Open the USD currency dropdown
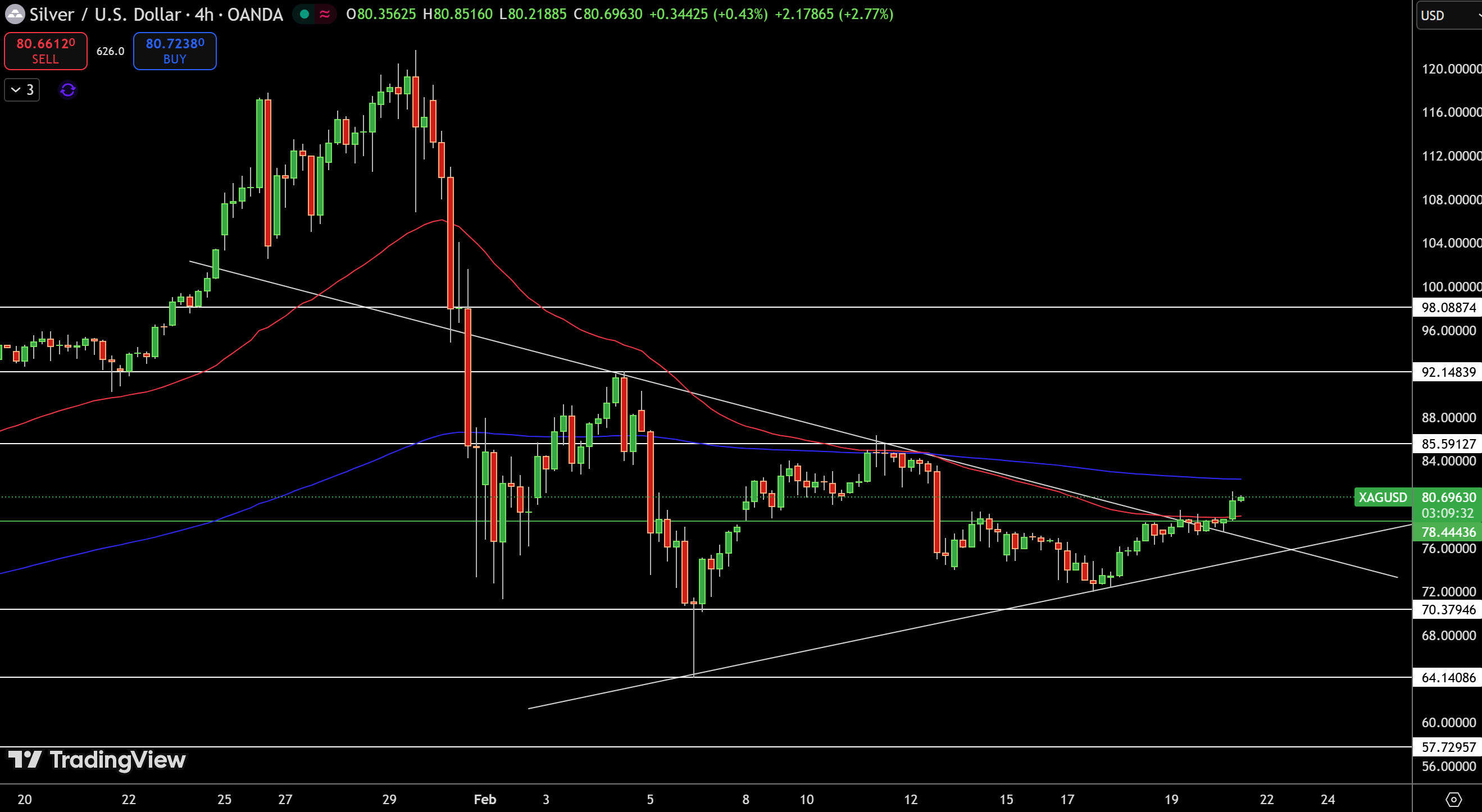Viewport: 1482px width, 812px height. pyautogui.click(x=1448, y=16)
